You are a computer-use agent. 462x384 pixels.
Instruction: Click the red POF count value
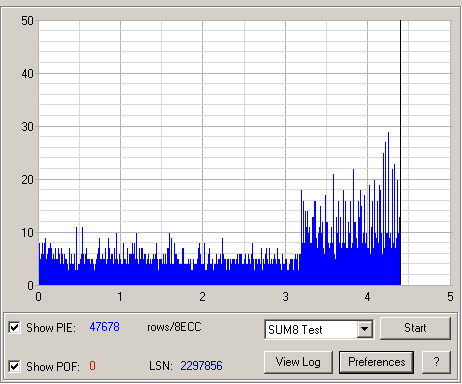92,366
